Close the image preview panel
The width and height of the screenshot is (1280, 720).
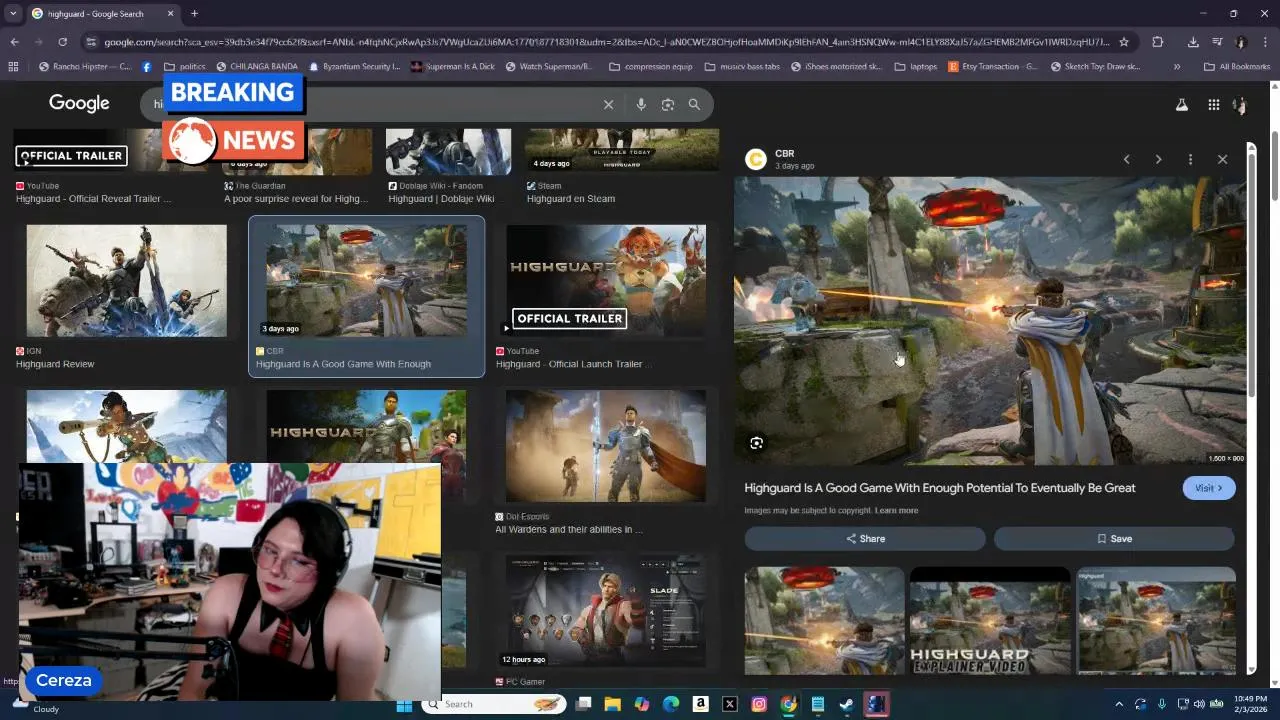(x=1222, y=159)
